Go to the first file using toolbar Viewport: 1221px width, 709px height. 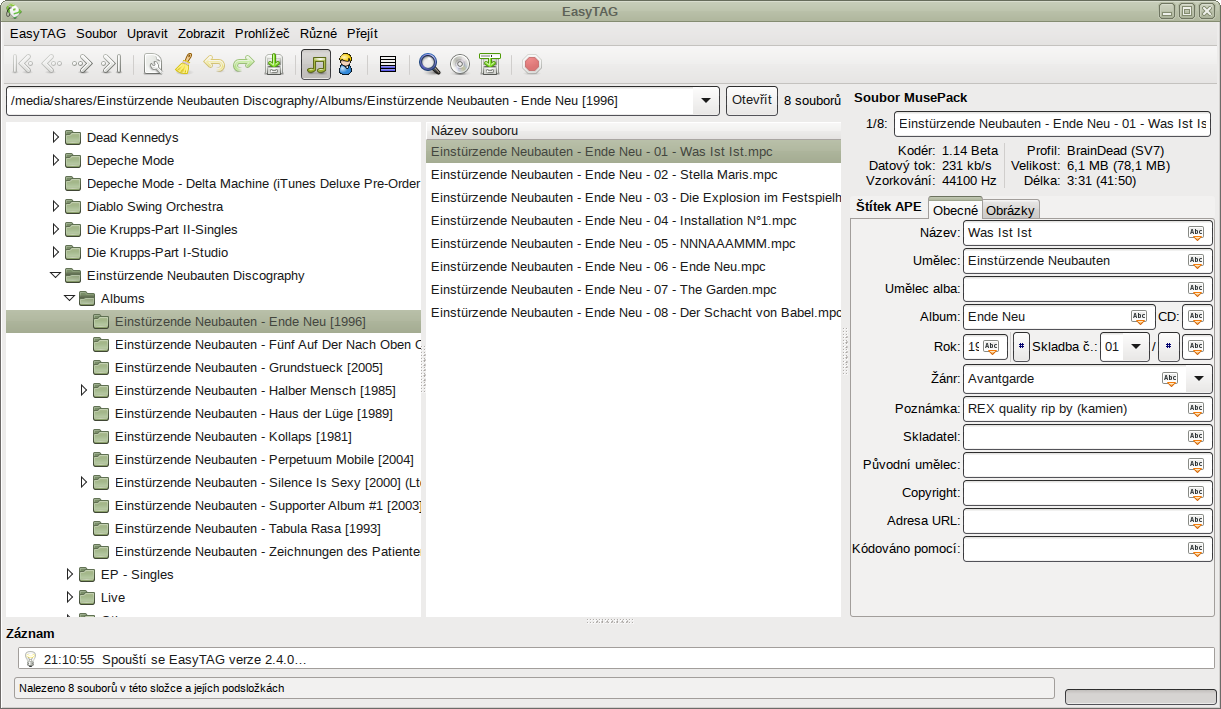23,65
